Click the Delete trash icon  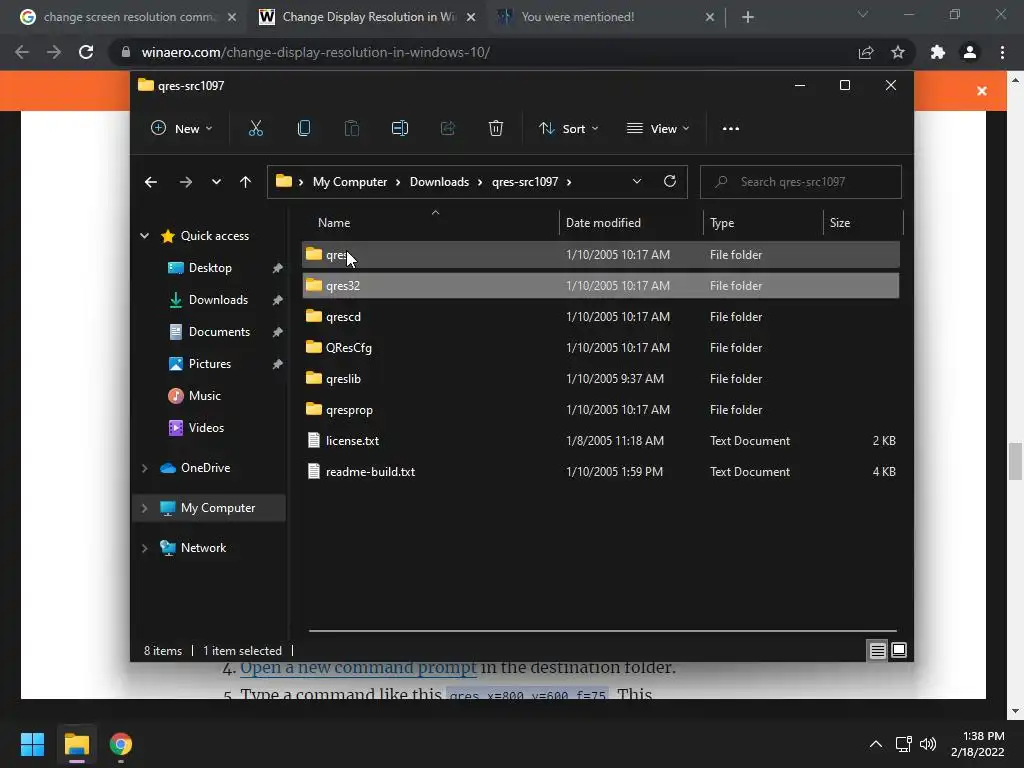point(496,129)
